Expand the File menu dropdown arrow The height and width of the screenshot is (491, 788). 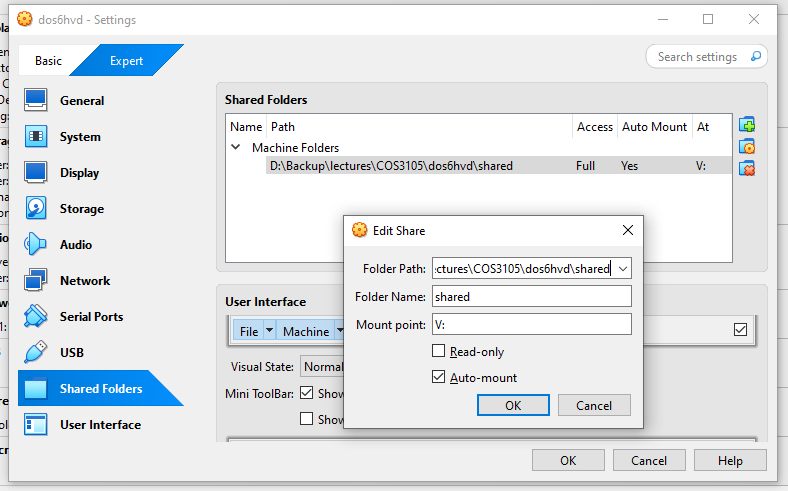[x=269, y=331]
